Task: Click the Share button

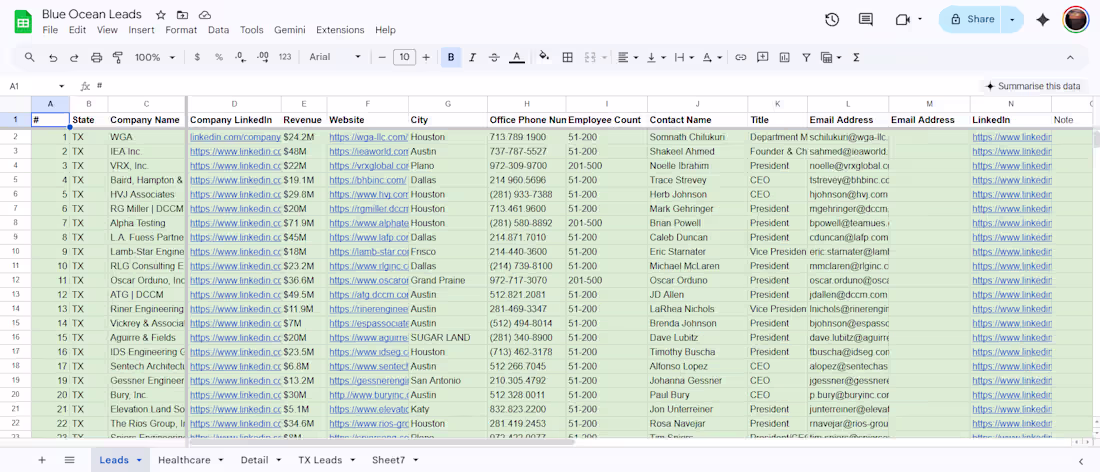Action: [970, 20]
